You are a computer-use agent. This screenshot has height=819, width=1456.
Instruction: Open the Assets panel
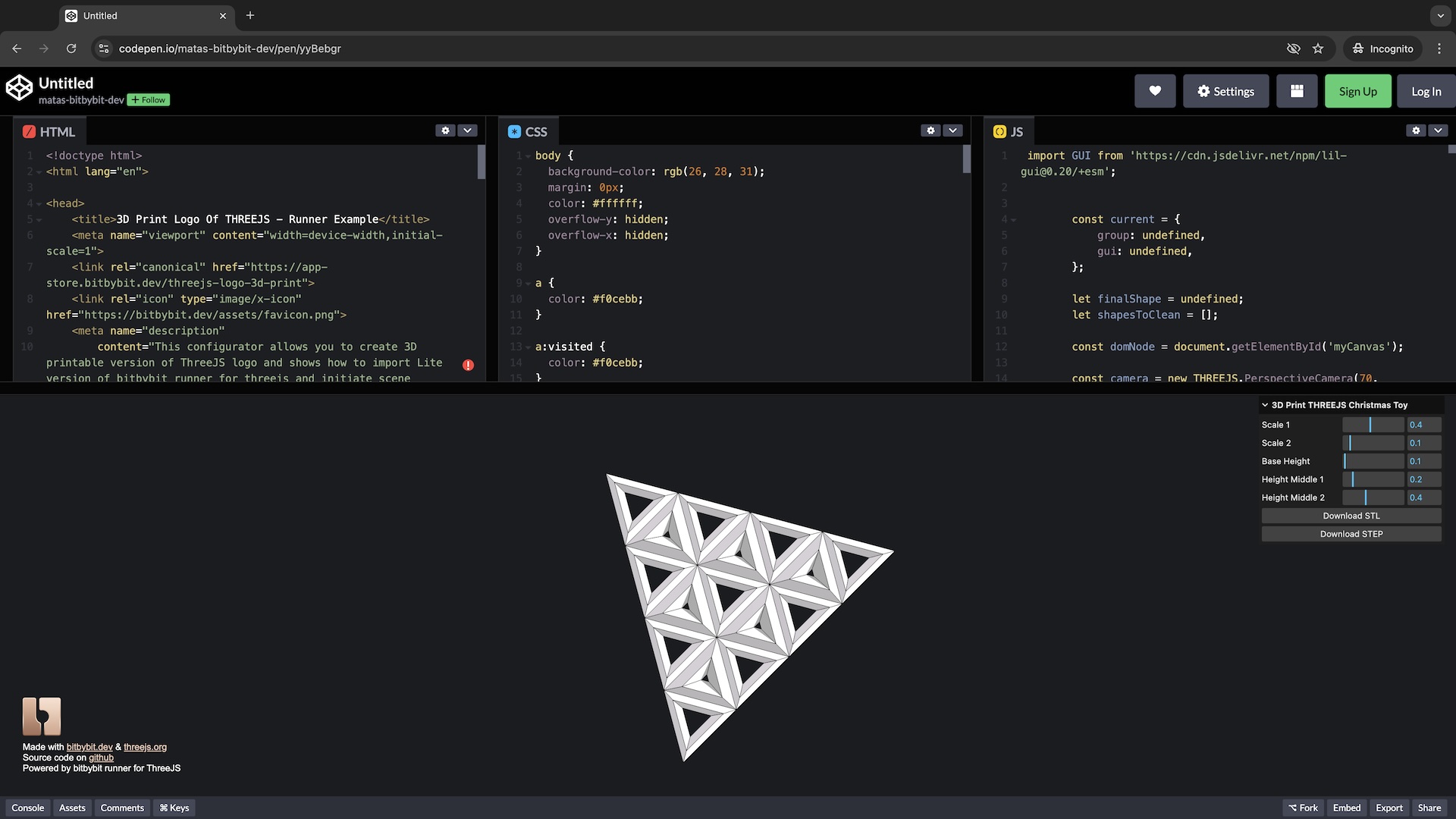click(72, 808)
